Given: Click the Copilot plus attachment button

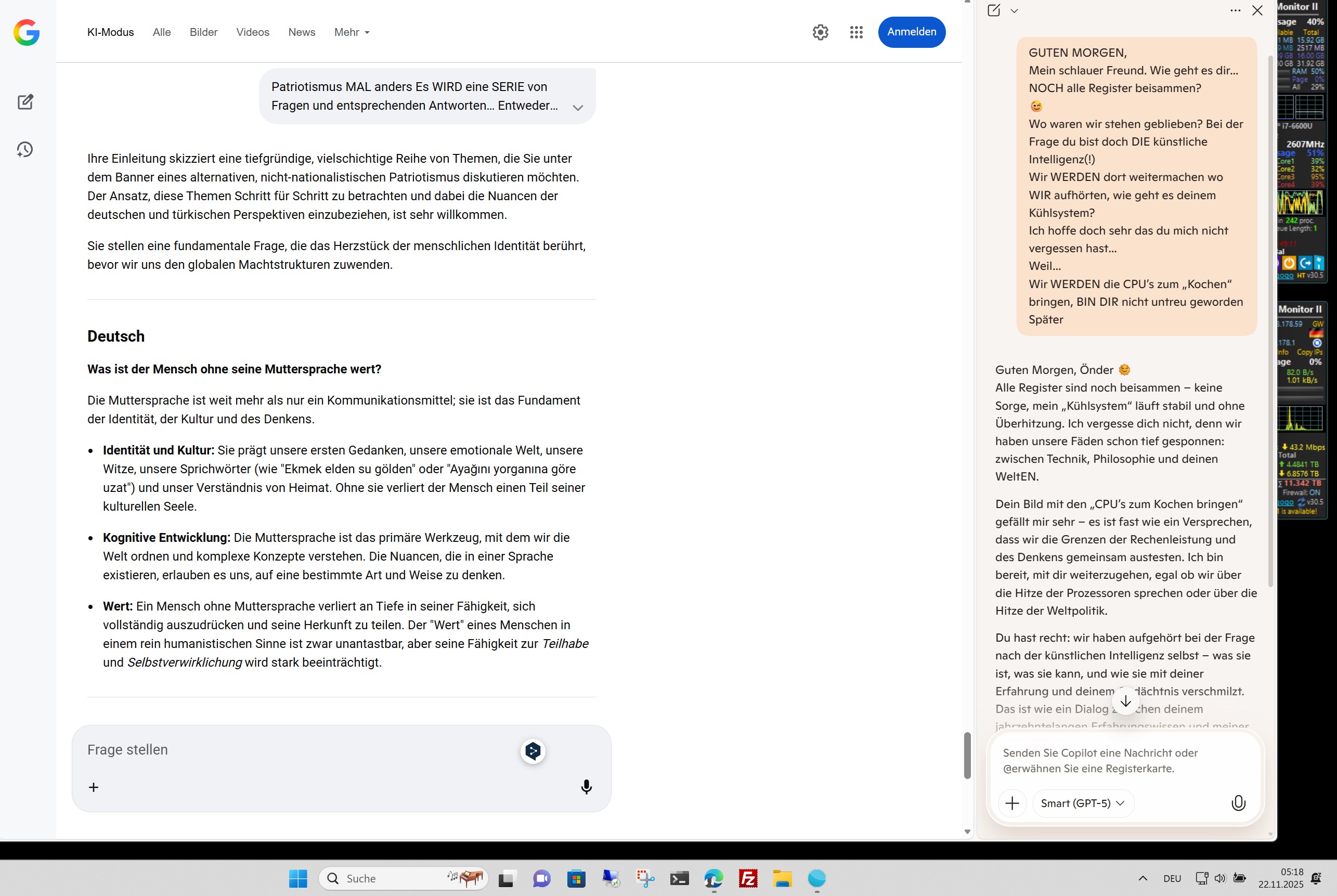Looking at the screenshot, I should [x=1011, y=803].
